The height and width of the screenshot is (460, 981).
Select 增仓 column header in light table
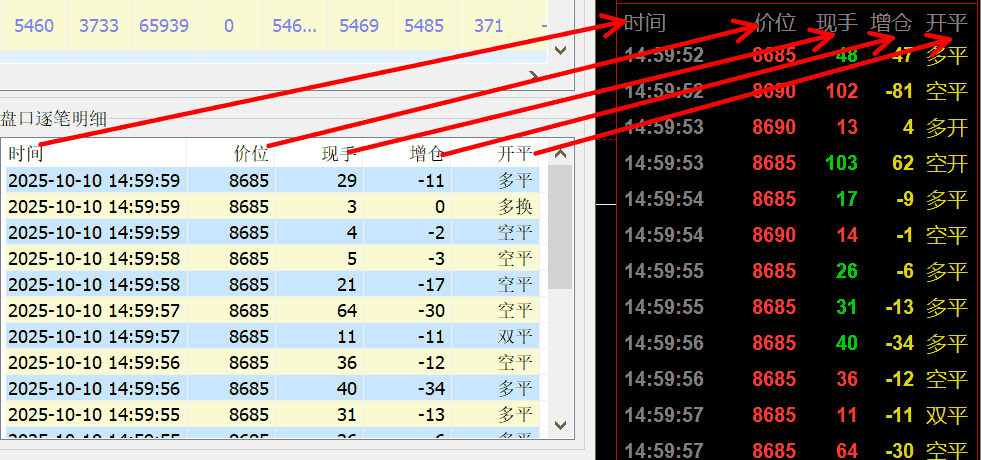pos(427,154)
